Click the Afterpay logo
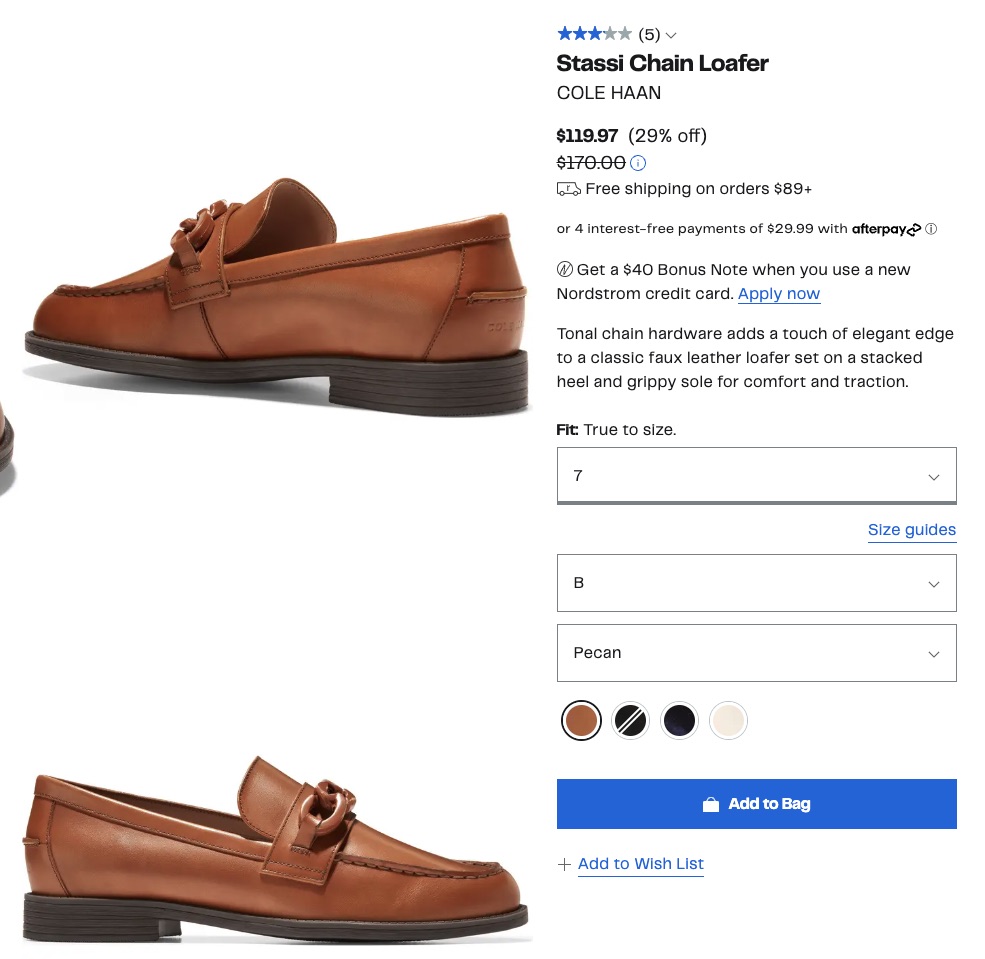This screenshot has width=985, height=959. click(x=886, y=229)
